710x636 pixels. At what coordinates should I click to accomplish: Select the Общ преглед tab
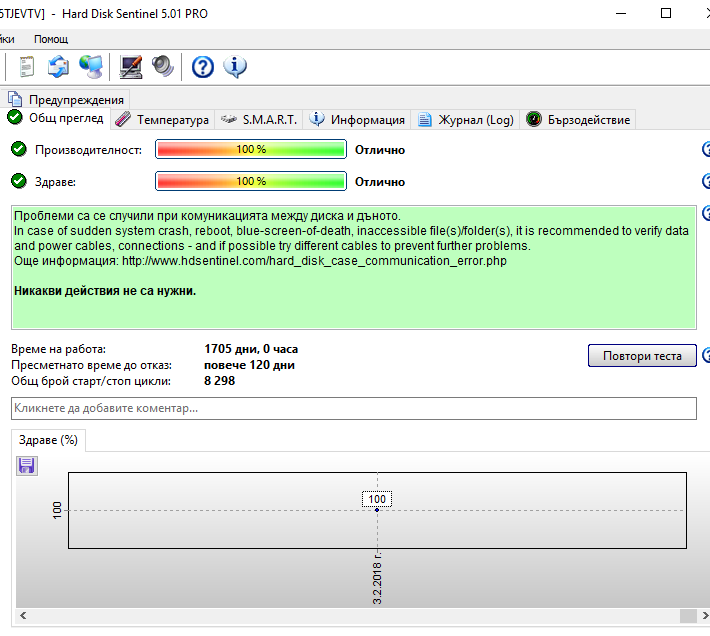coord(56,118)
